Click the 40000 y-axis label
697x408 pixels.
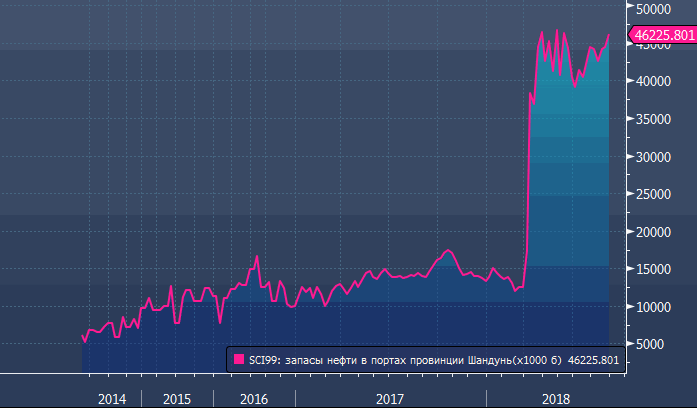(655, 82)
